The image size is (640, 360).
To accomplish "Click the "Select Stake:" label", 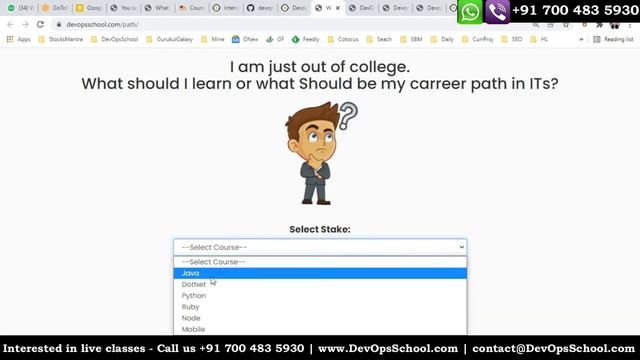I will 320,229.
